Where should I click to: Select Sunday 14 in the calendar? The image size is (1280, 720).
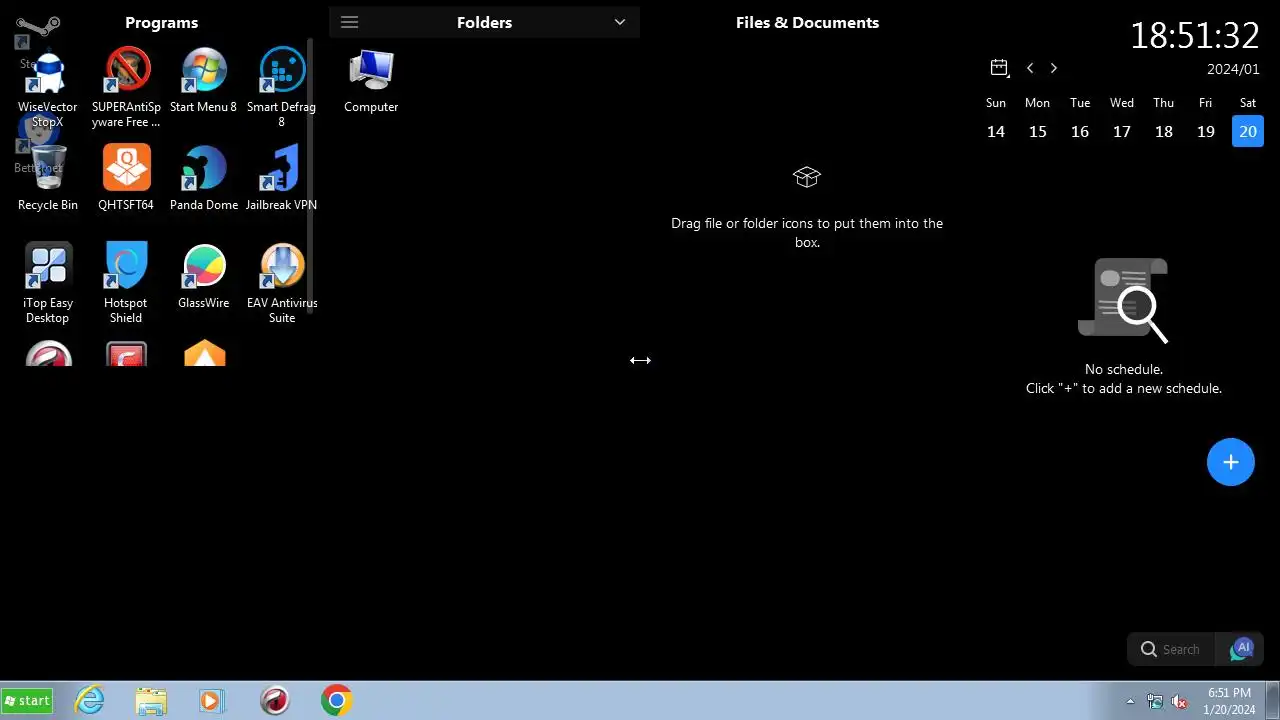point(996,131)
